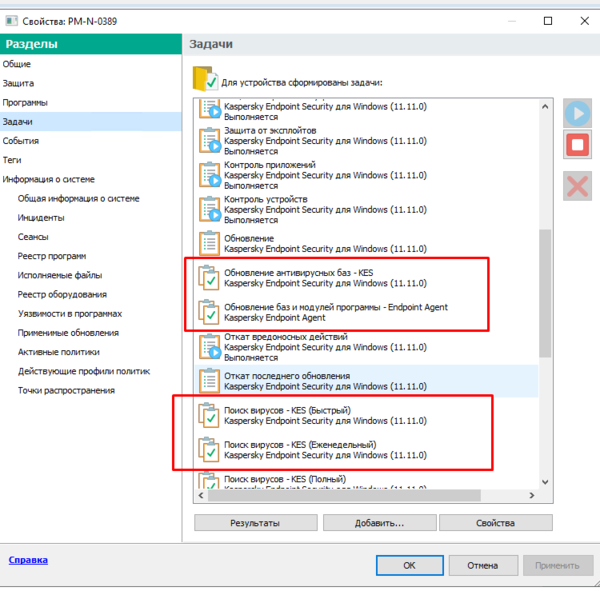This screenshot has height=591, width=600.
Task: Open the Инциденты subsection
Action: point(41,218)
